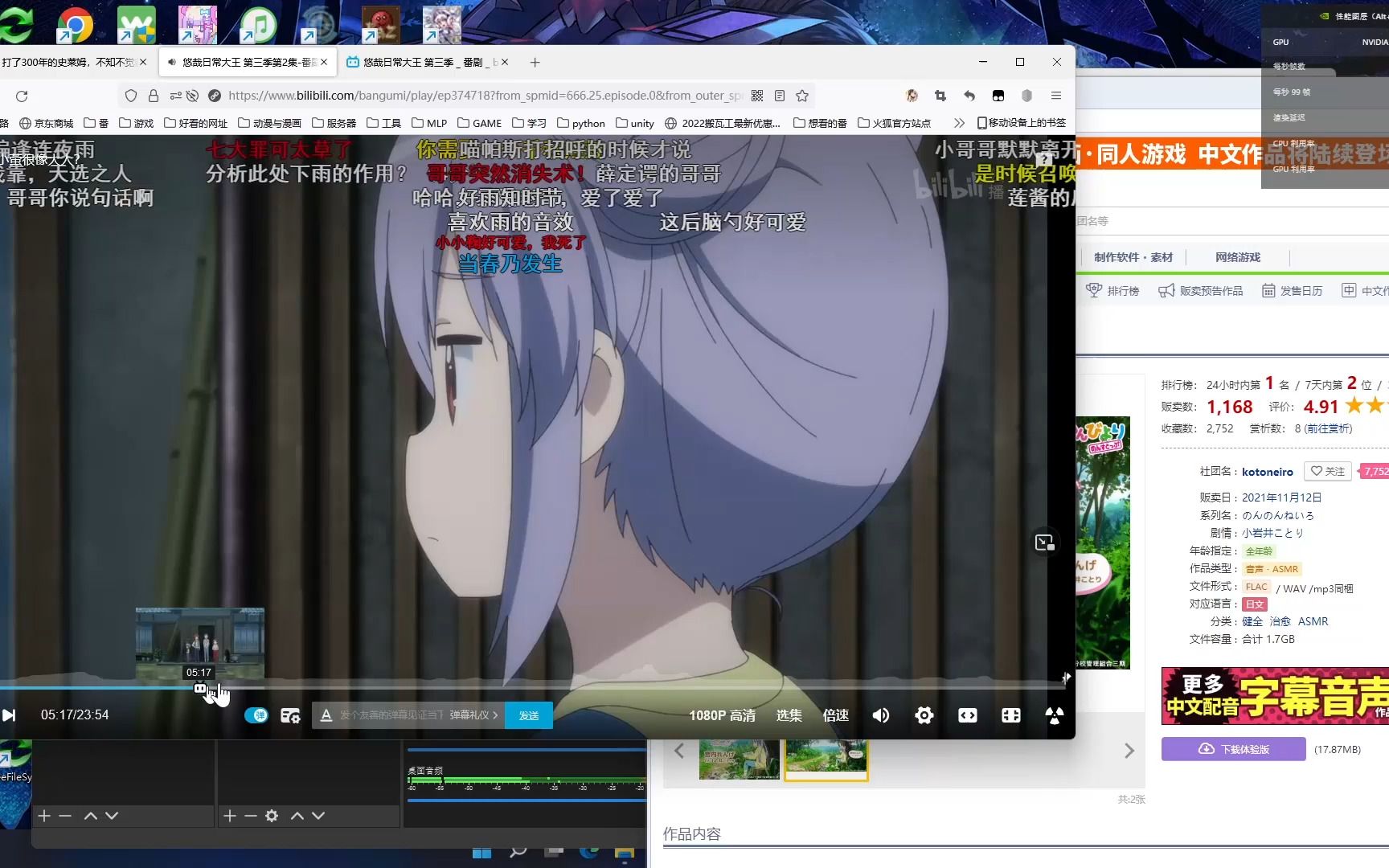The image size is (1389, 868).
Task: Open danmaku font style 'A' options
Action: click(326, 715)
